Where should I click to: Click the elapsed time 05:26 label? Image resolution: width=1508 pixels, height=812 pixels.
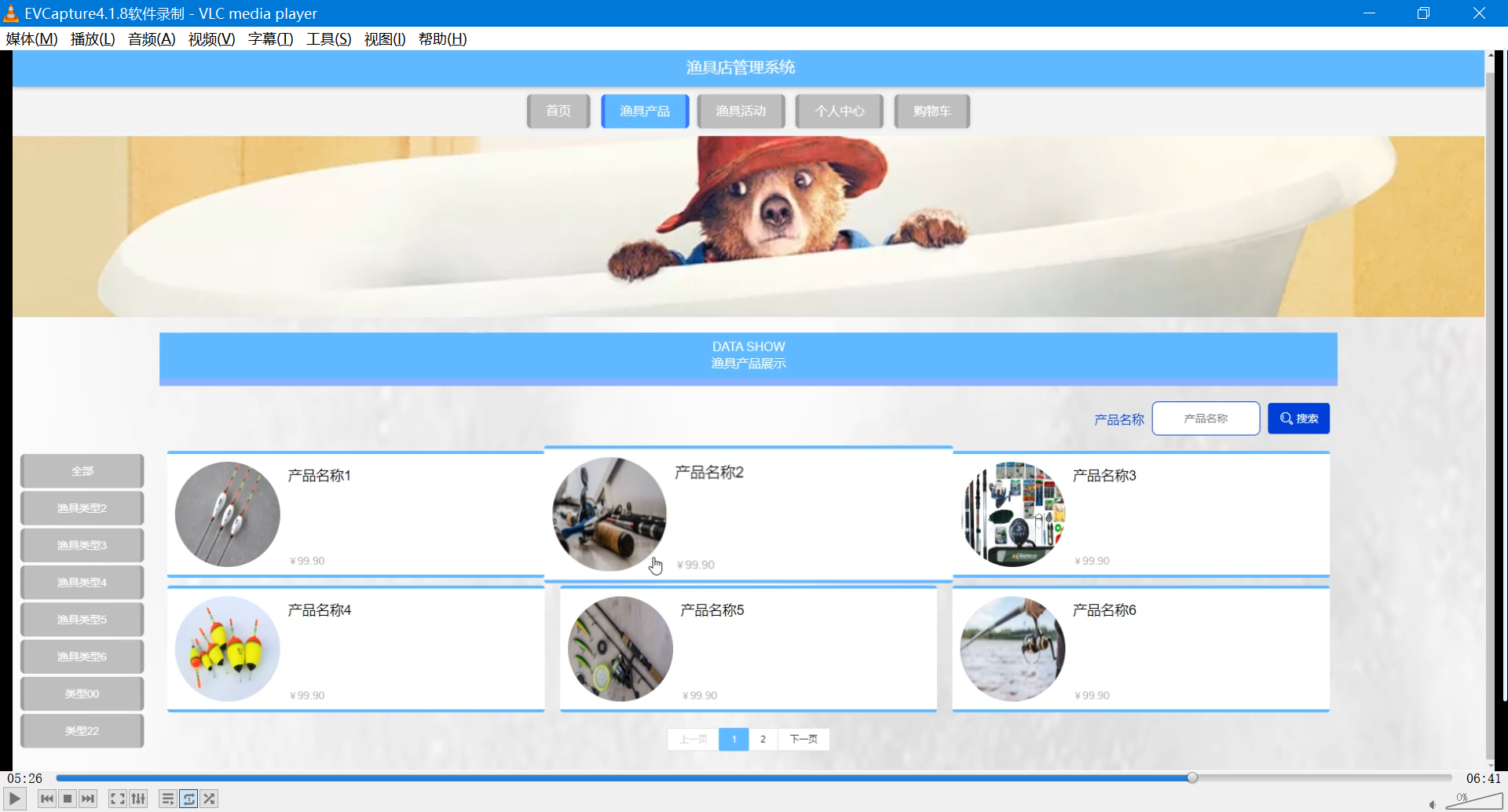coord(25,778)
